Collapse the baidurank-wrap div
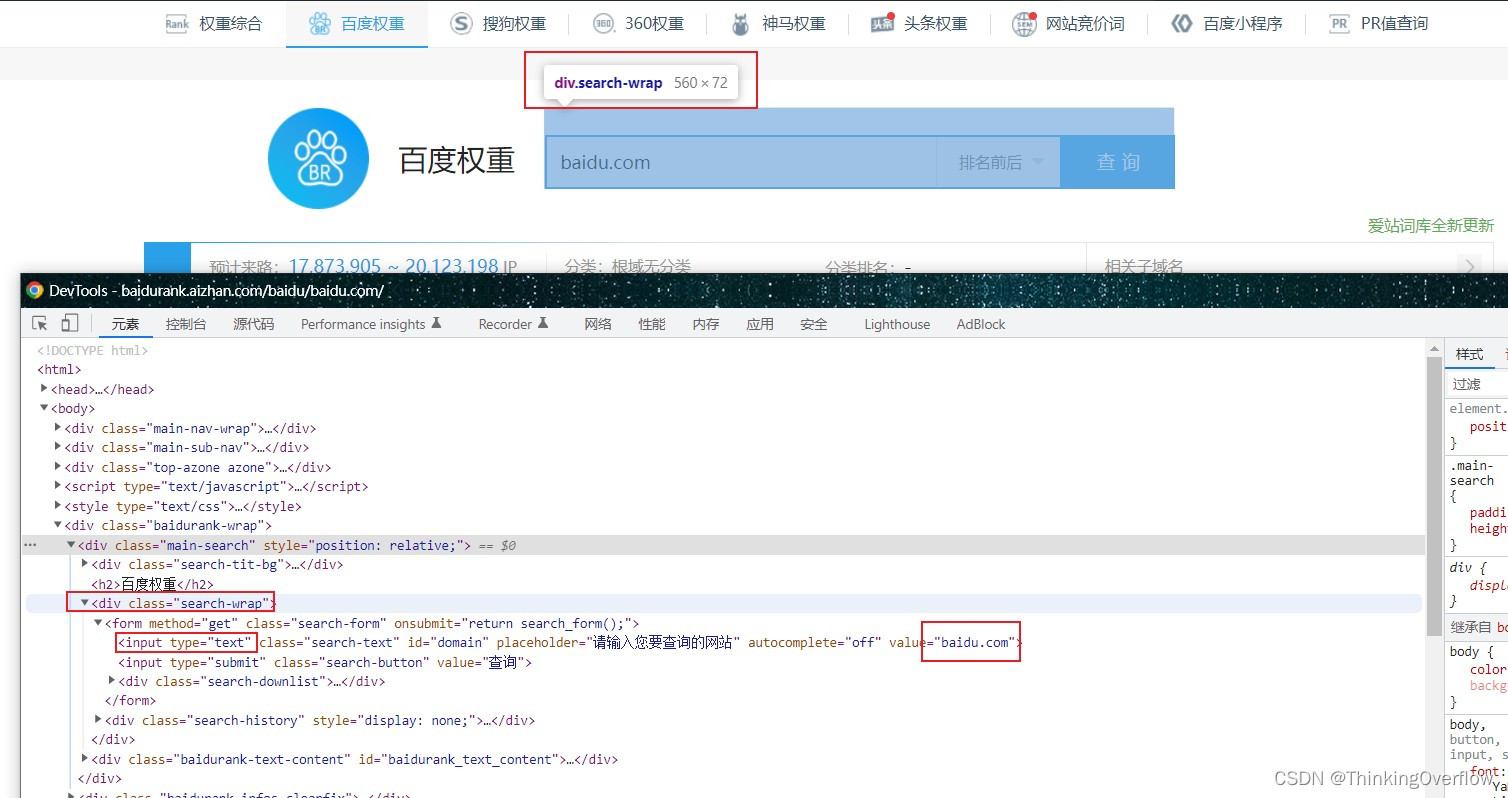 coord(58,525)
